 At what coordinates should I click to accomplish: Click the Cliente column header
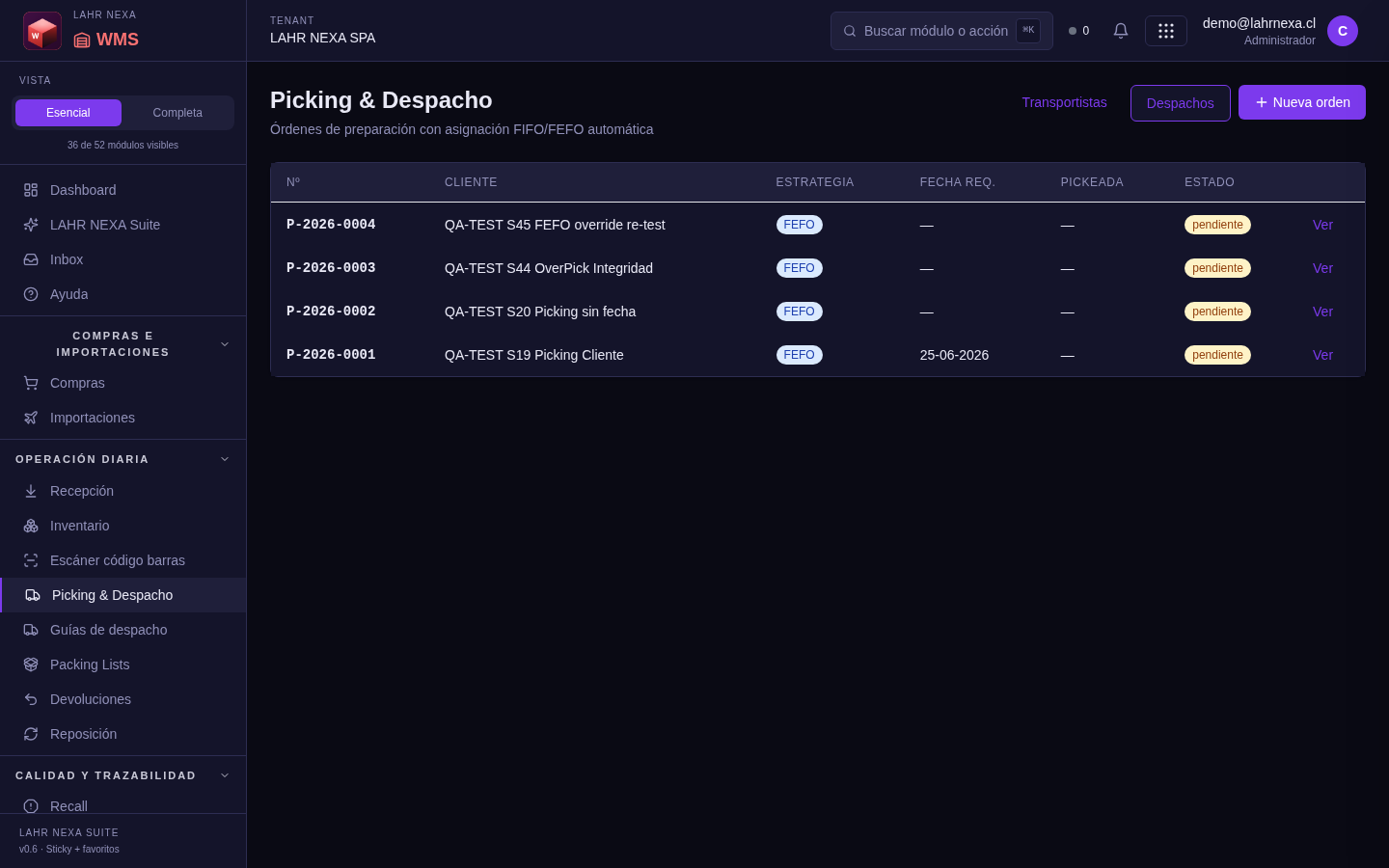point(471,182)
